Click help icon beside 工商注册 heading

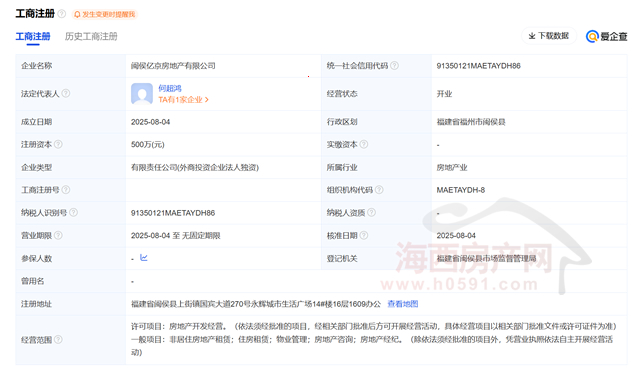(x=62, y=14)
